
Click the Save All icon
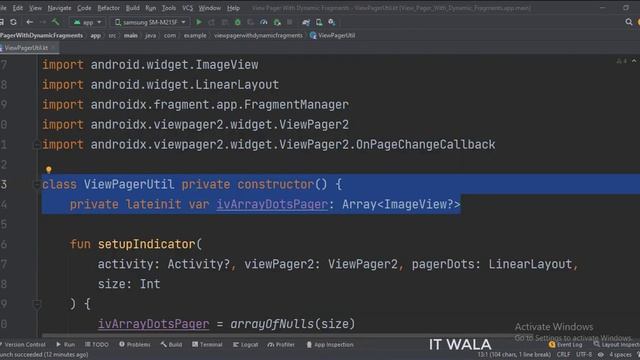[2, 22]
